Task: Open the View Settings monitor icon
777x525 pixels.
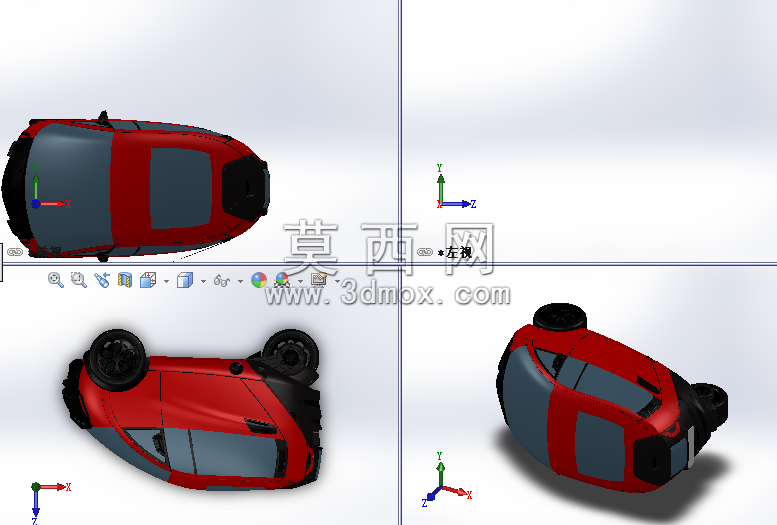Action: coord(319,280)
